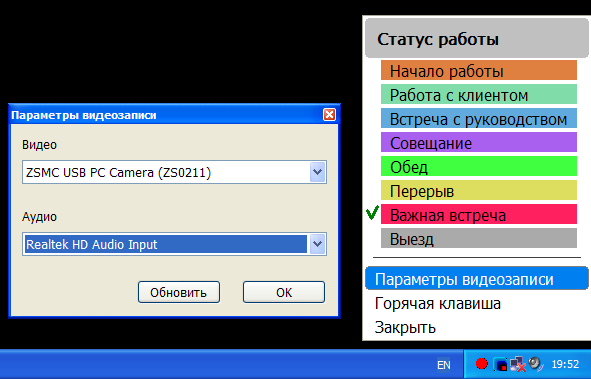
Task: Select the Встреча с руководством status
Action: (479, 119)
